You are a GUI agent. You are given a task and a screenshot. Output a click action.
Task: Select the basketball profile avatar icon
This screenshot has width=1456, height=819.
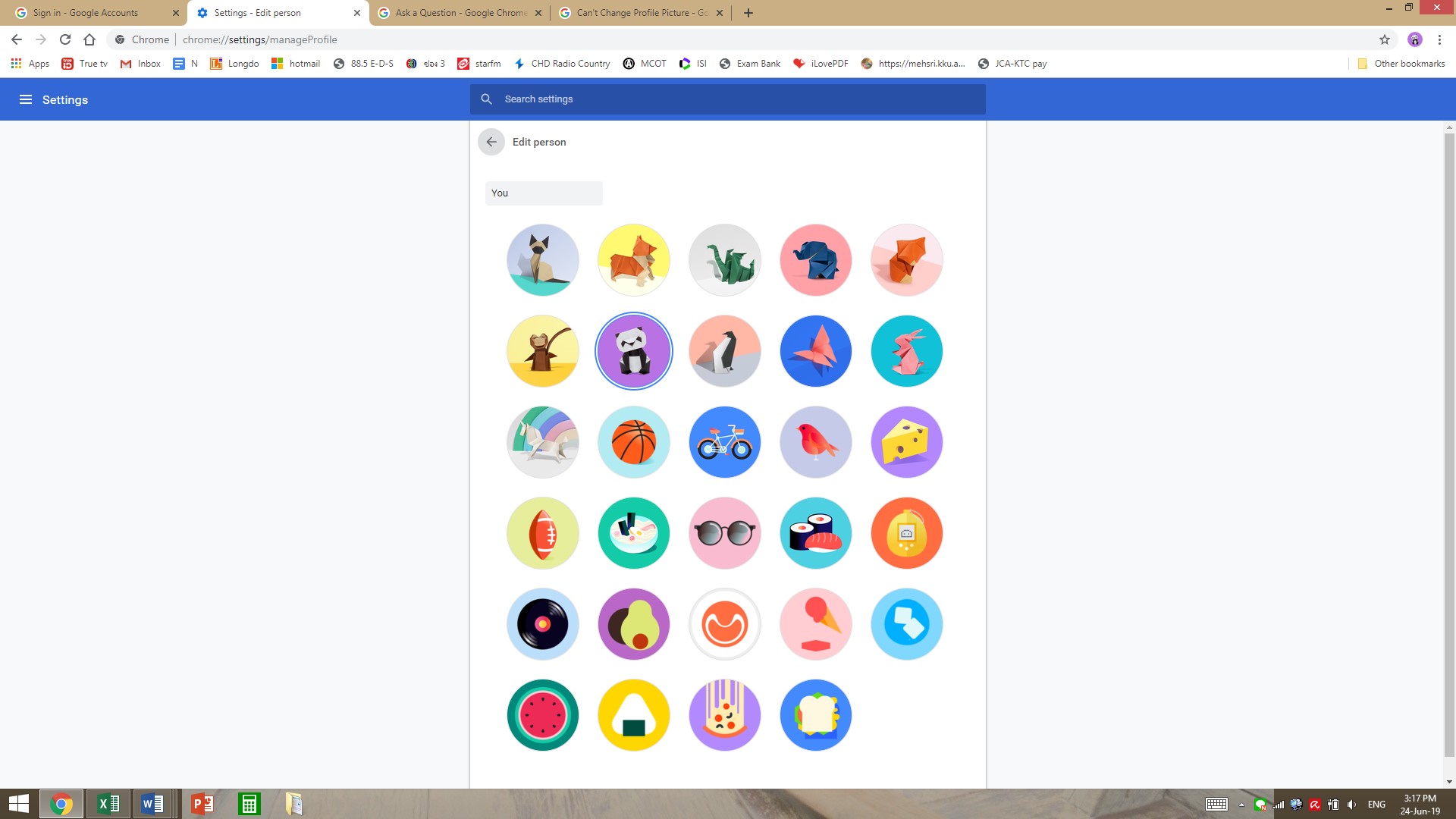point(634,441)
